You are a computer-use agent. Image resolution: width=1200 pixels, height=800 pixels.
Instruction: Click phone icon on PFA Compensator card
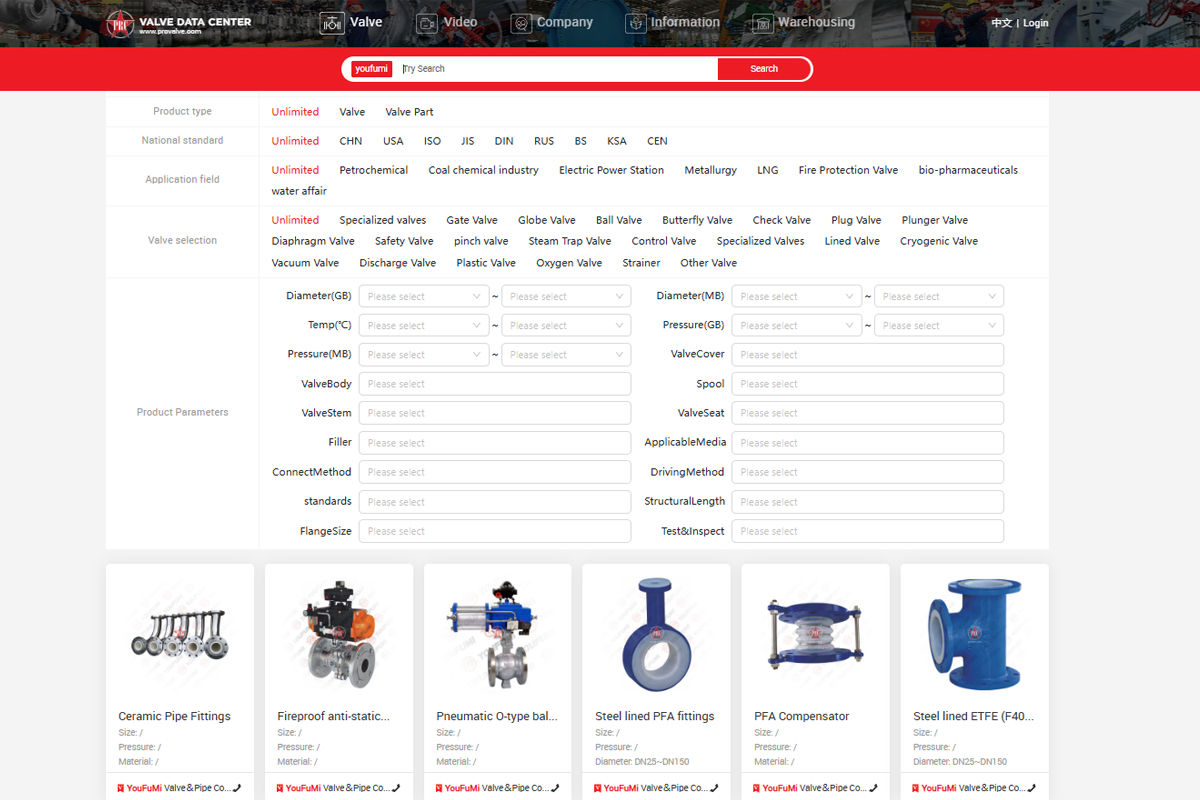(873, 788)
